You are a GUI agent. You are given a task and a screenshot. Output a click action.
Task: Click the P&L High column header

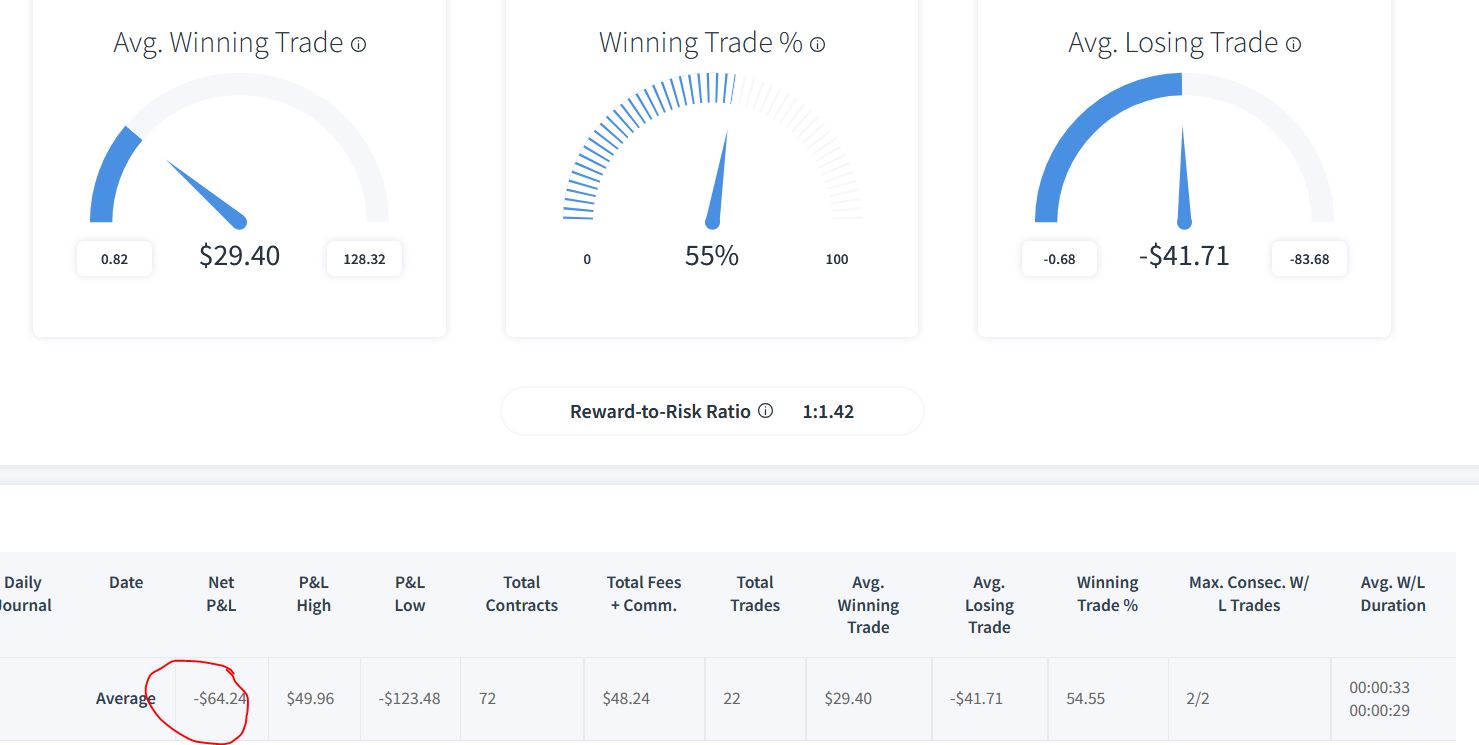point(313,594)
